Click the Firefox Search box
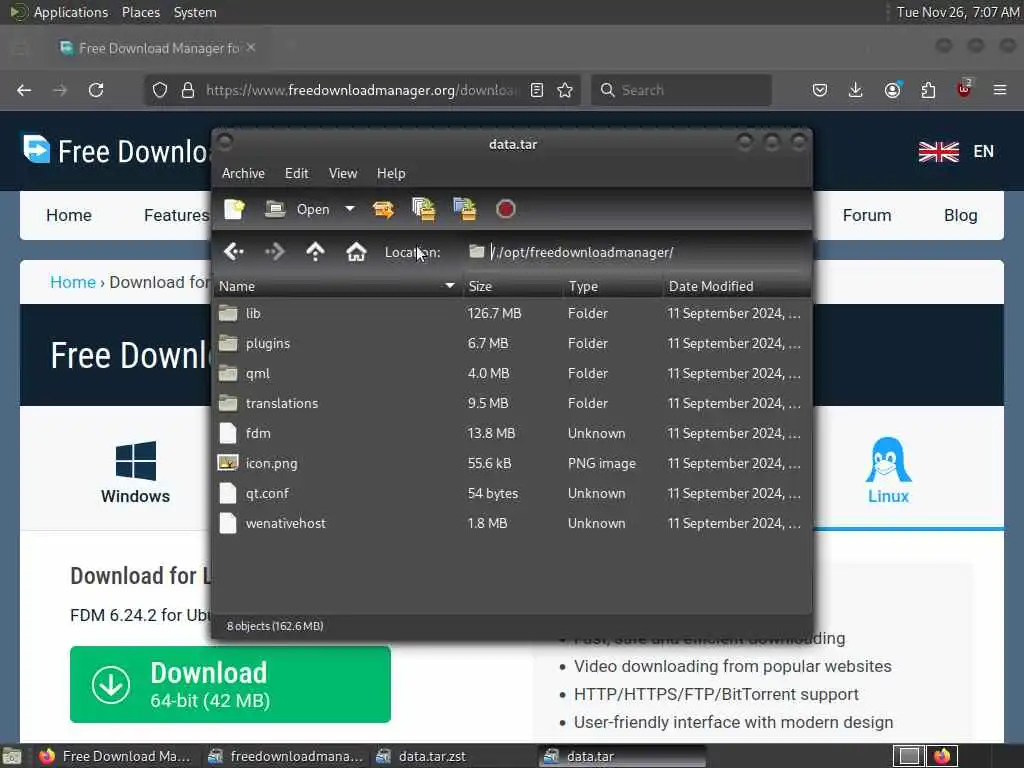 pyautogui.click(x=681, y=90)
